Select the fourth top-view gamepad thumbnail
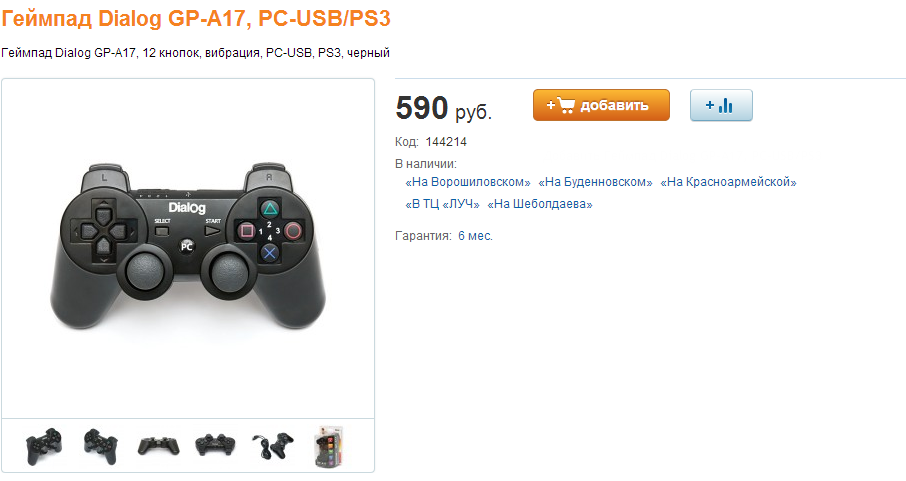The width and height of the screenshot is (906, 481). tap(215, 445)
